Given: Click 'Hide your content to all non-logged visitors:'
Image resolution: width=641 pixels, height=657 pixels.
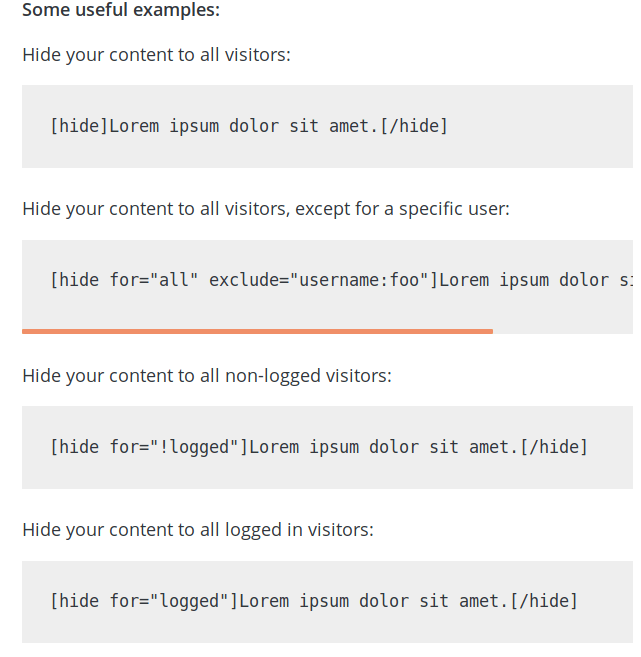Looking at the screenshot, I should (207, 376).
